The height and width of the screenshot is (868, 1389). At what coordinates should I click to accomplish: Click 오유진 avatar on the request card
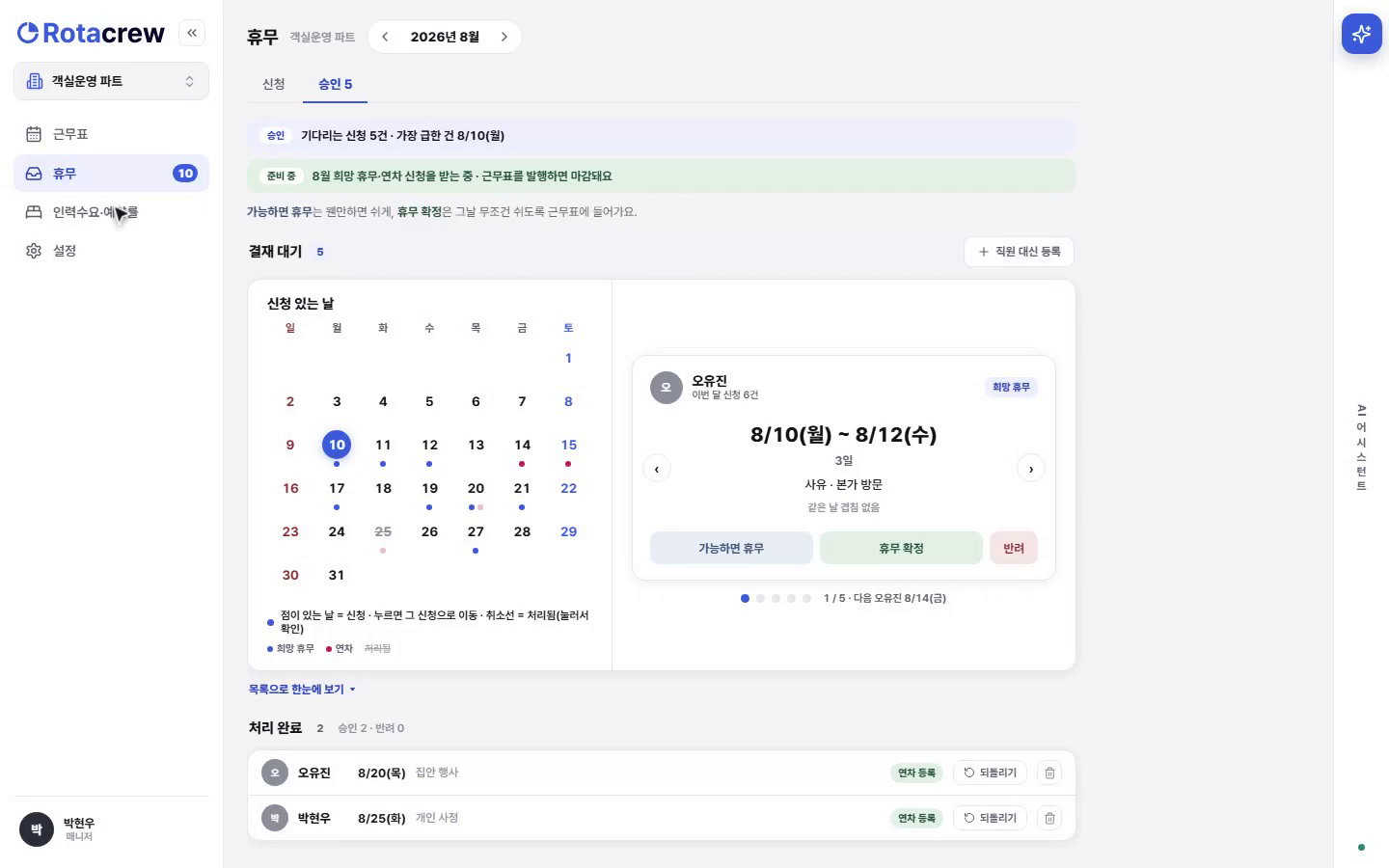(x=666, y=388)
